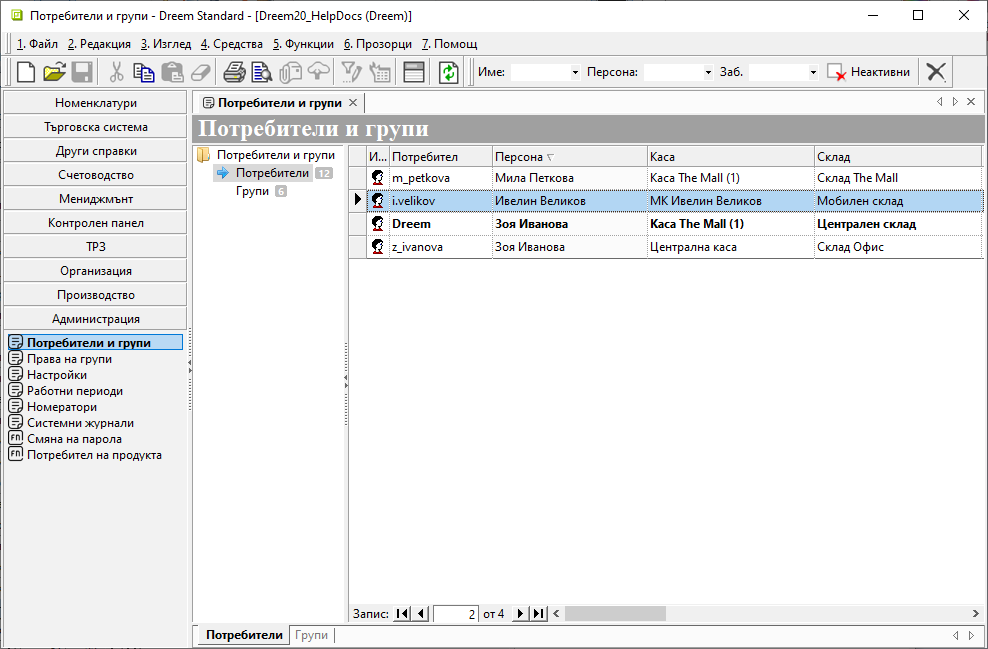Expand the Търговска система section
The height and width of the screenshot is (649, 988).
click(x=96, y=127)
